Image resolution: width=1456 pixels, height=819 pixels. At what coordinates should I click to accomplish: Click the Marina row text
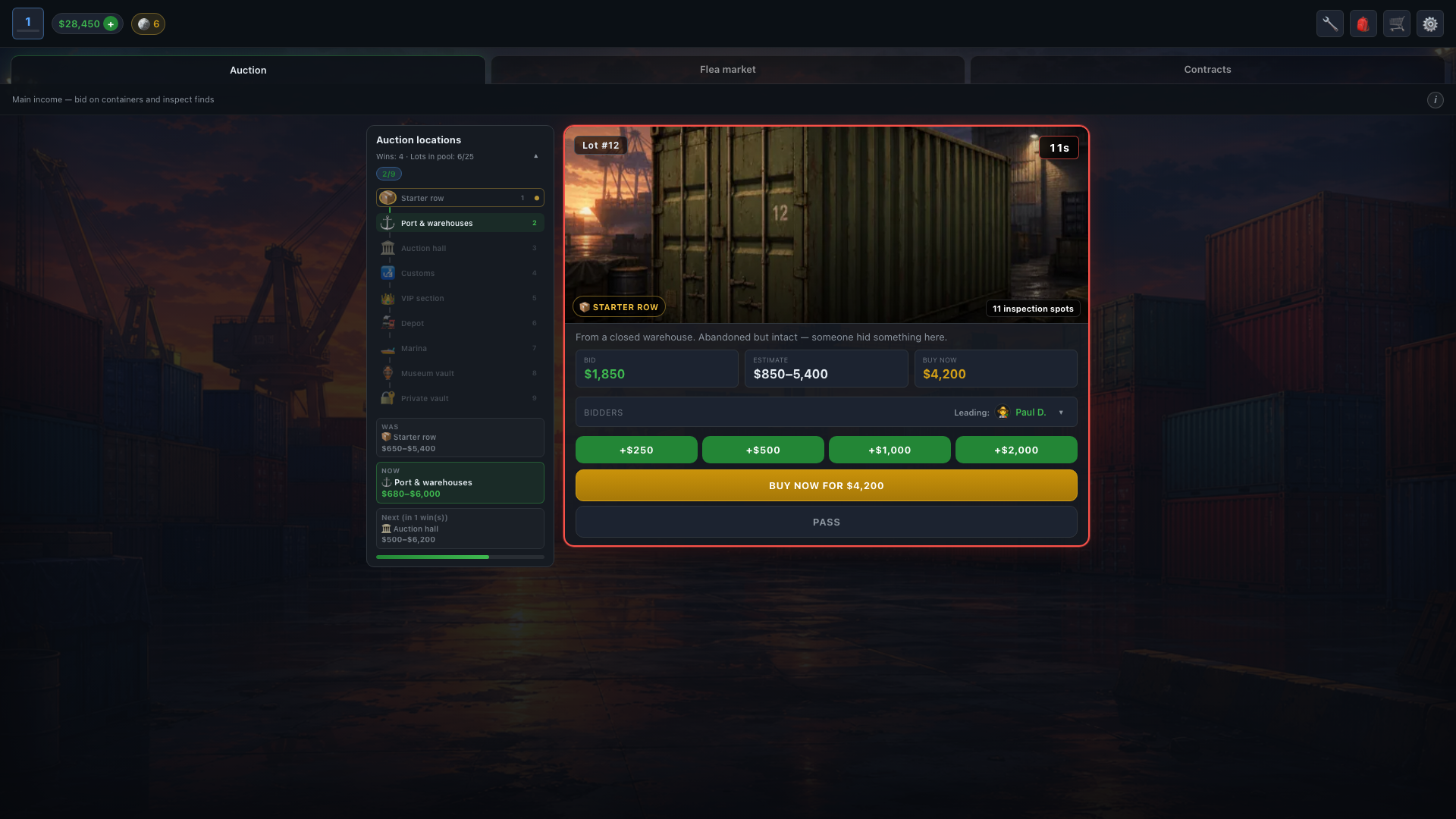[414, 348]
